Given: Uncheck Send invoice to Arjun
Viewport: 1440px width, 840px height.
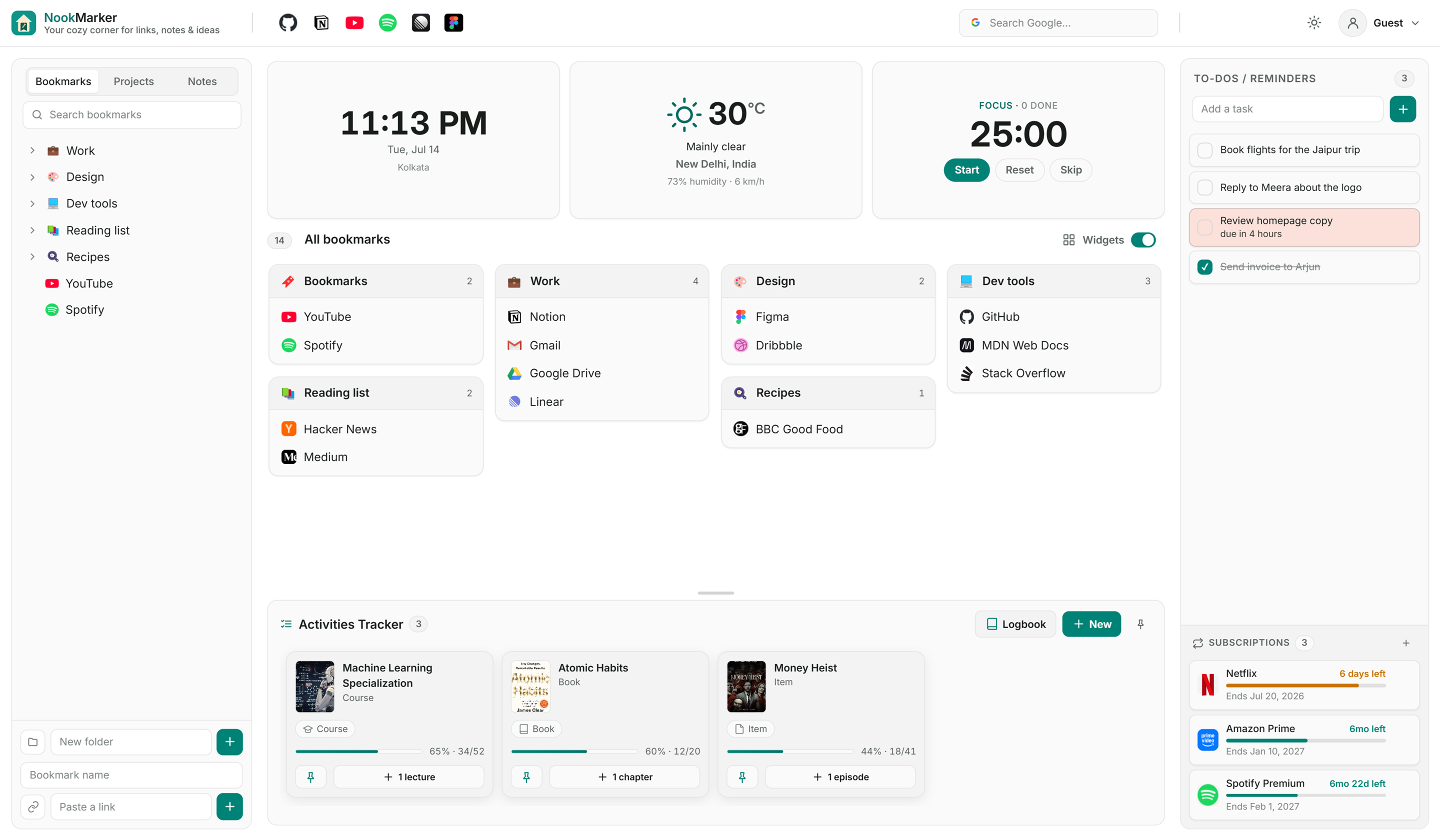Looking at the screenshot, I should (1204, 267).
